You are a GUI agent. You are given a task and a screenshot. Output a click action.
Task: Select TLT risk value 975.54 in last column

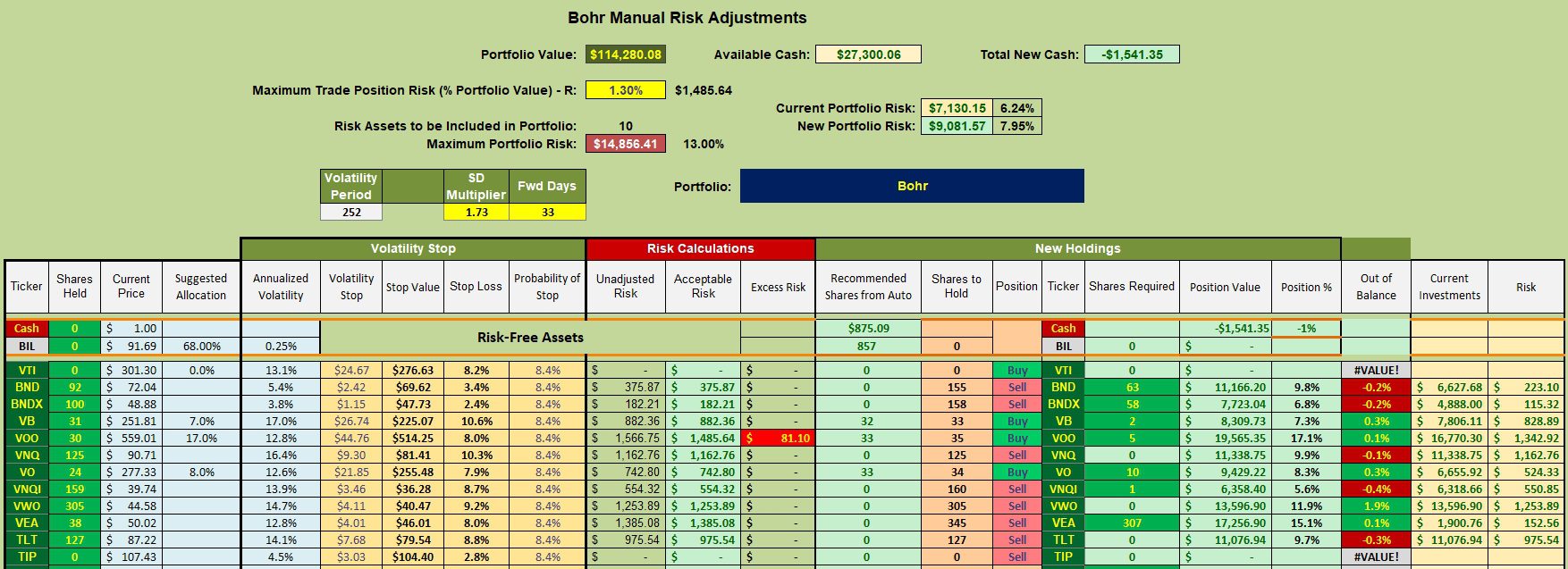click(1526, 540)
